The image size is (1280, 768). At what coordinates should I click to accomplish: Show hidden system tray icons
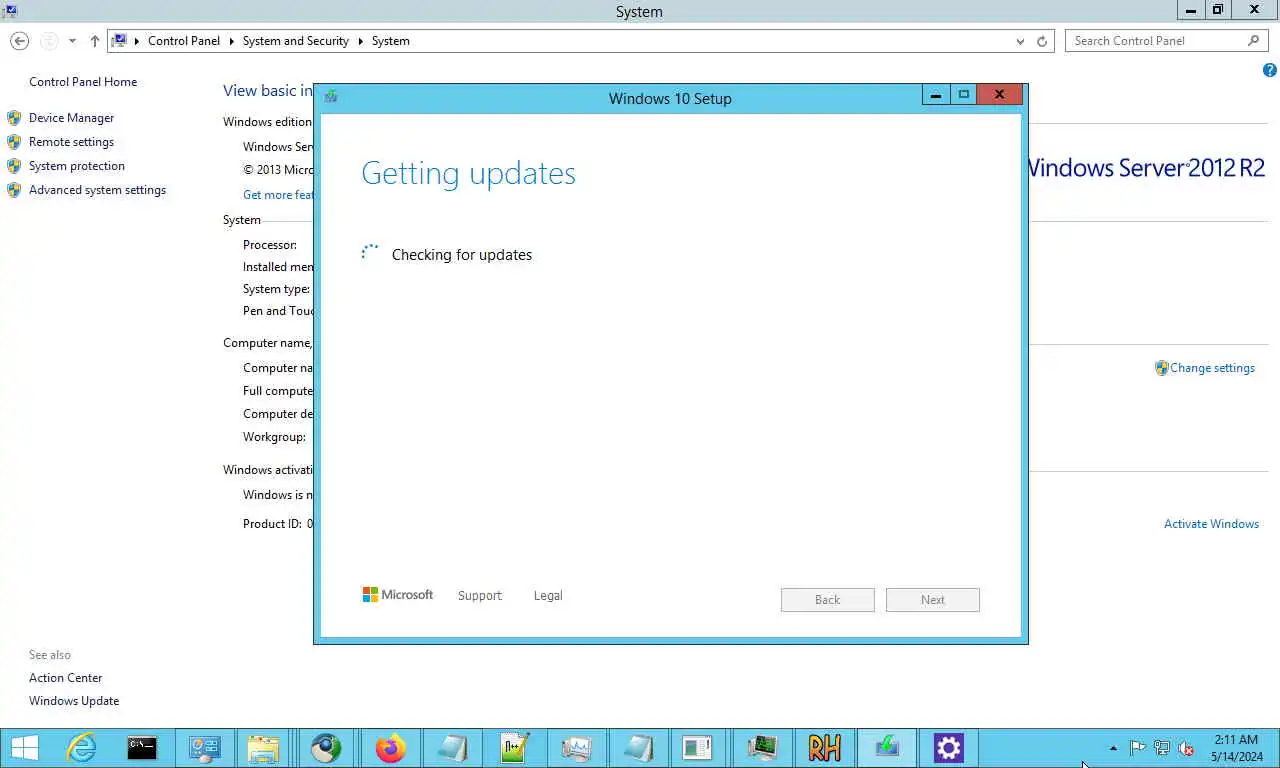[1113, 748]
